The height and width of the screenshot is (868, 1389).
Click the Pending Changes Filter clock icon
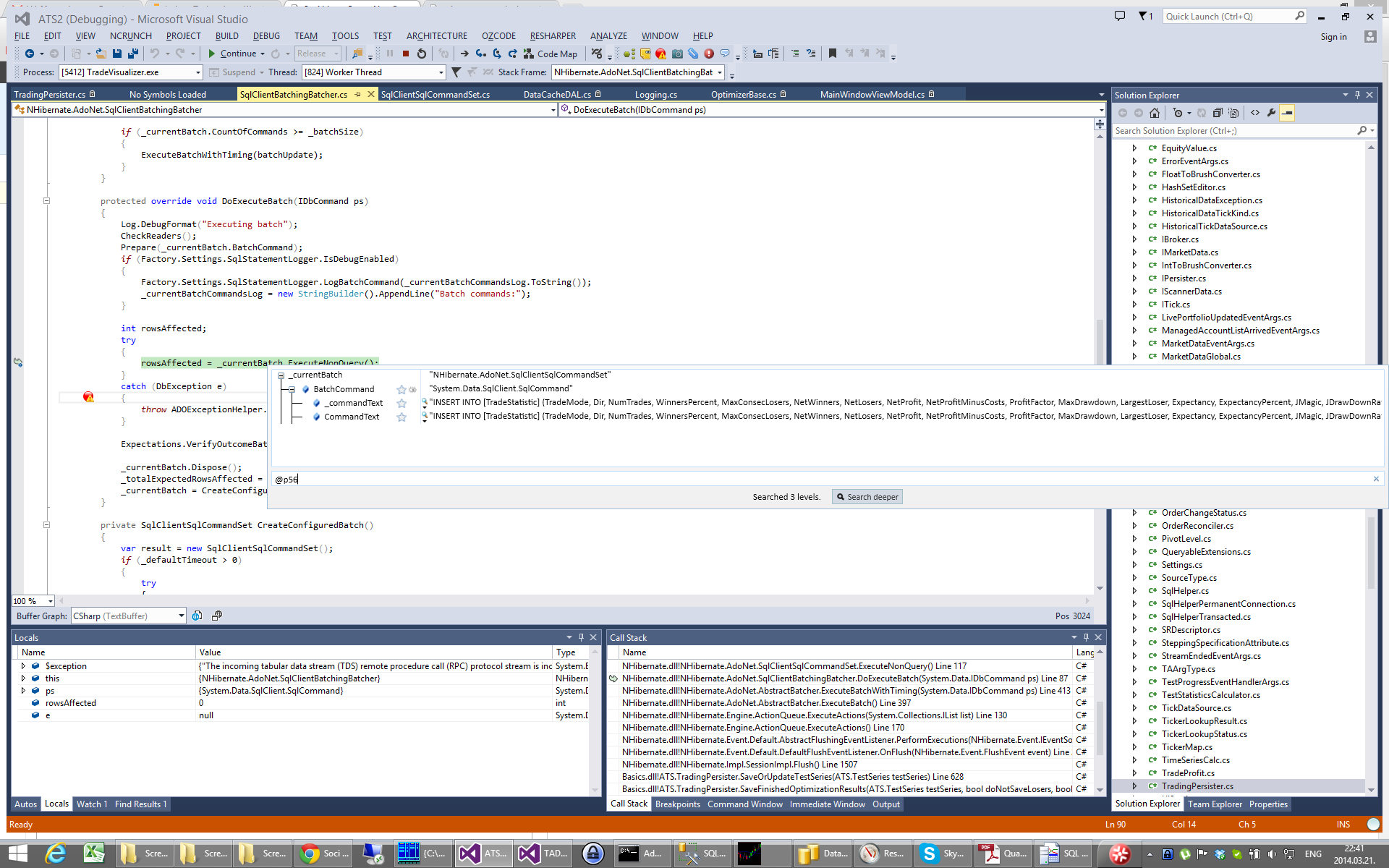tap(1178, 113)
